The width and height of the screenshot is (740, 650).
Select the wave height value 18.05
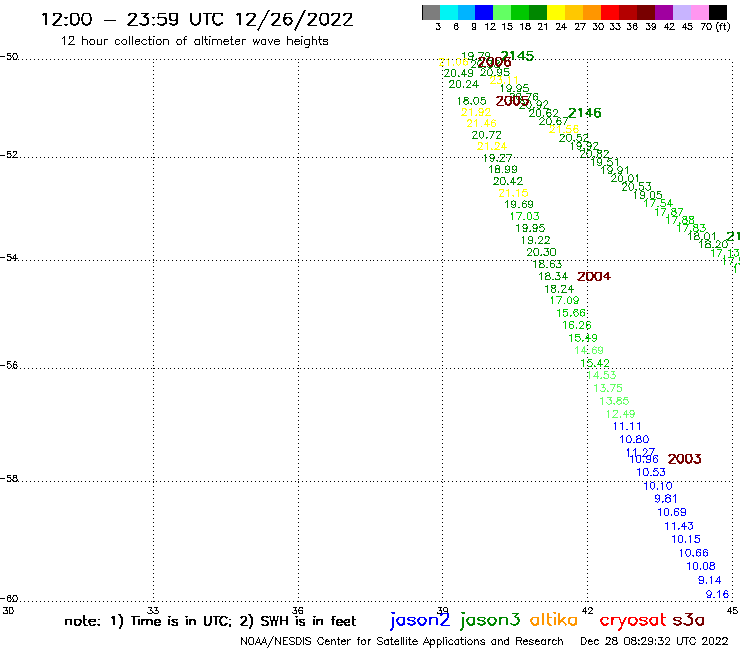pos(471,101)
